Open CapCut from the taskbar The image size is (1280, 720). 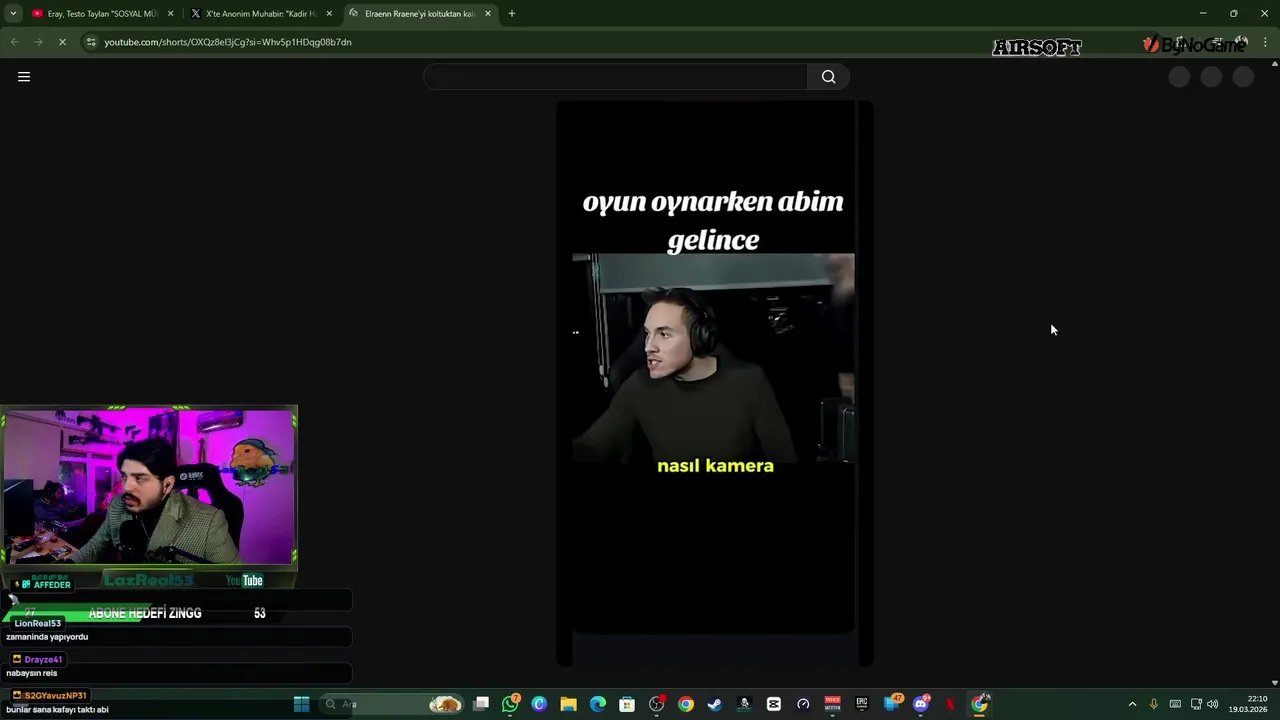point(773,704)
